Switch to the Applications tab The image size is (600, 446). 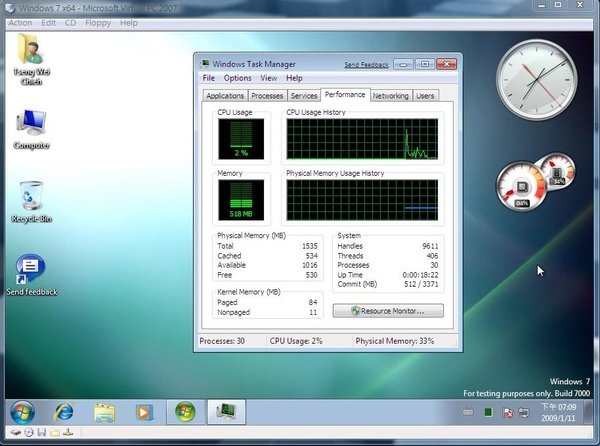click(225, 96)
